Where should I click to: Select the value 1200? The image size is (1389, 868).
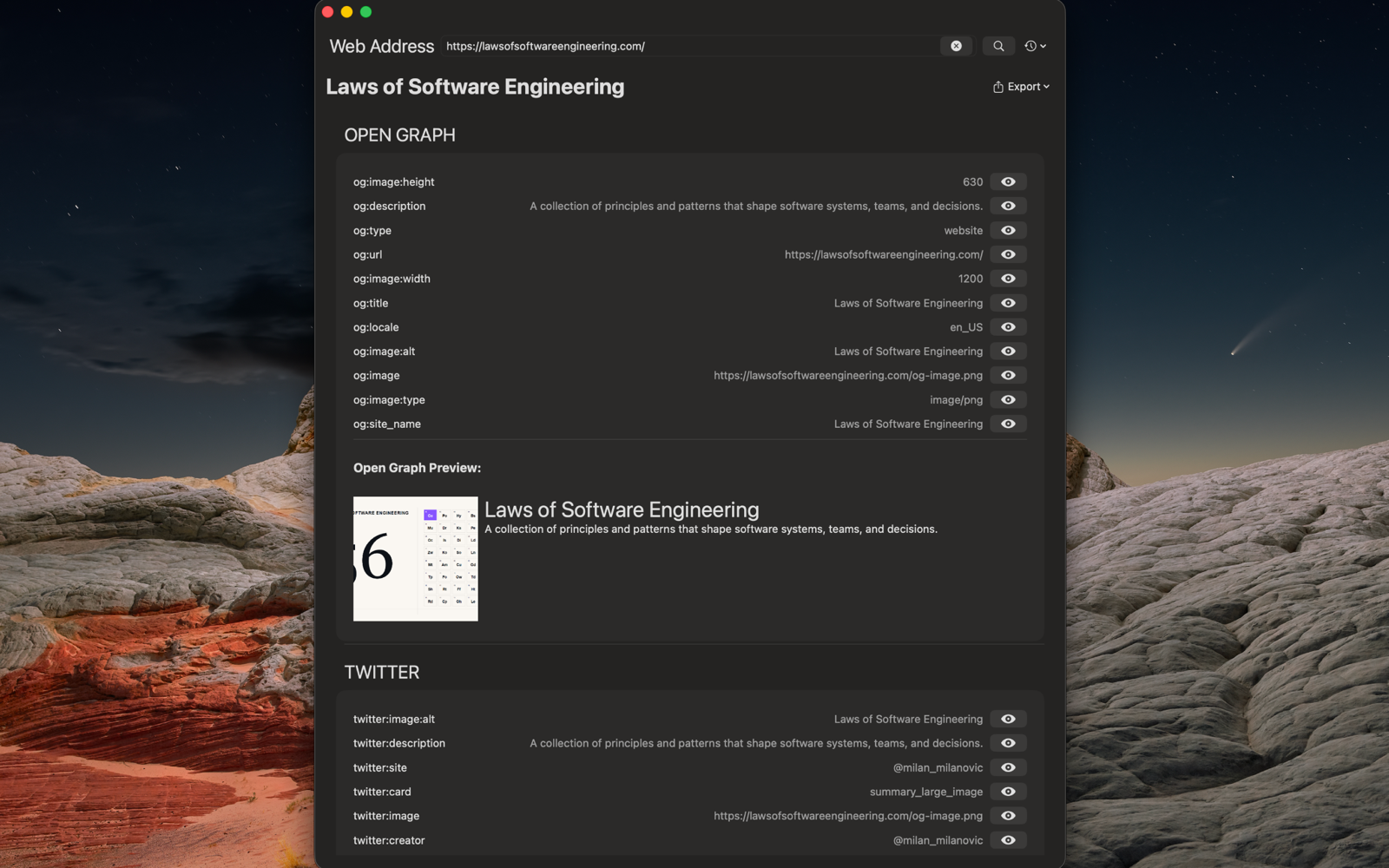[971, 279]
